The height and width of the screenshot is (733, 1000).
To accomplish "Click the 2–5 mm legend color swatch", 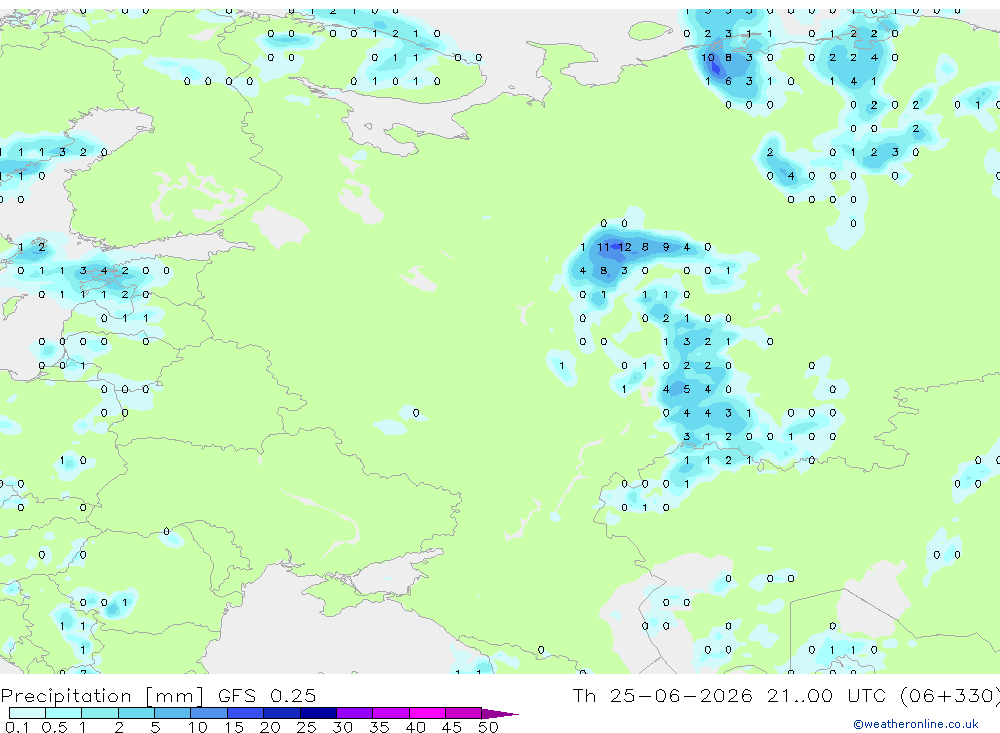I will [x=136, y=713].
